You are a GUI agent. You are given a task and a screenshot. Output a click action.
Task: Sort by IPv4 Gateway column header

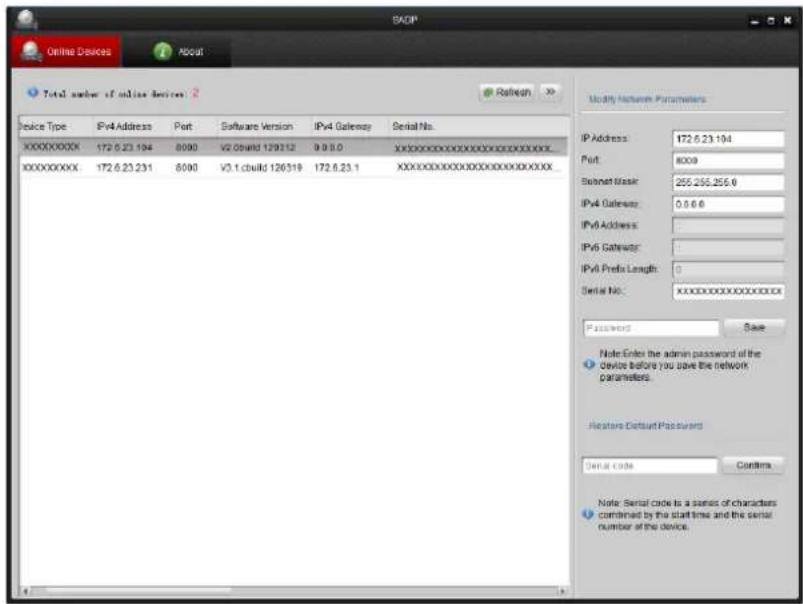pyautogui.click(x=343, y=126)
